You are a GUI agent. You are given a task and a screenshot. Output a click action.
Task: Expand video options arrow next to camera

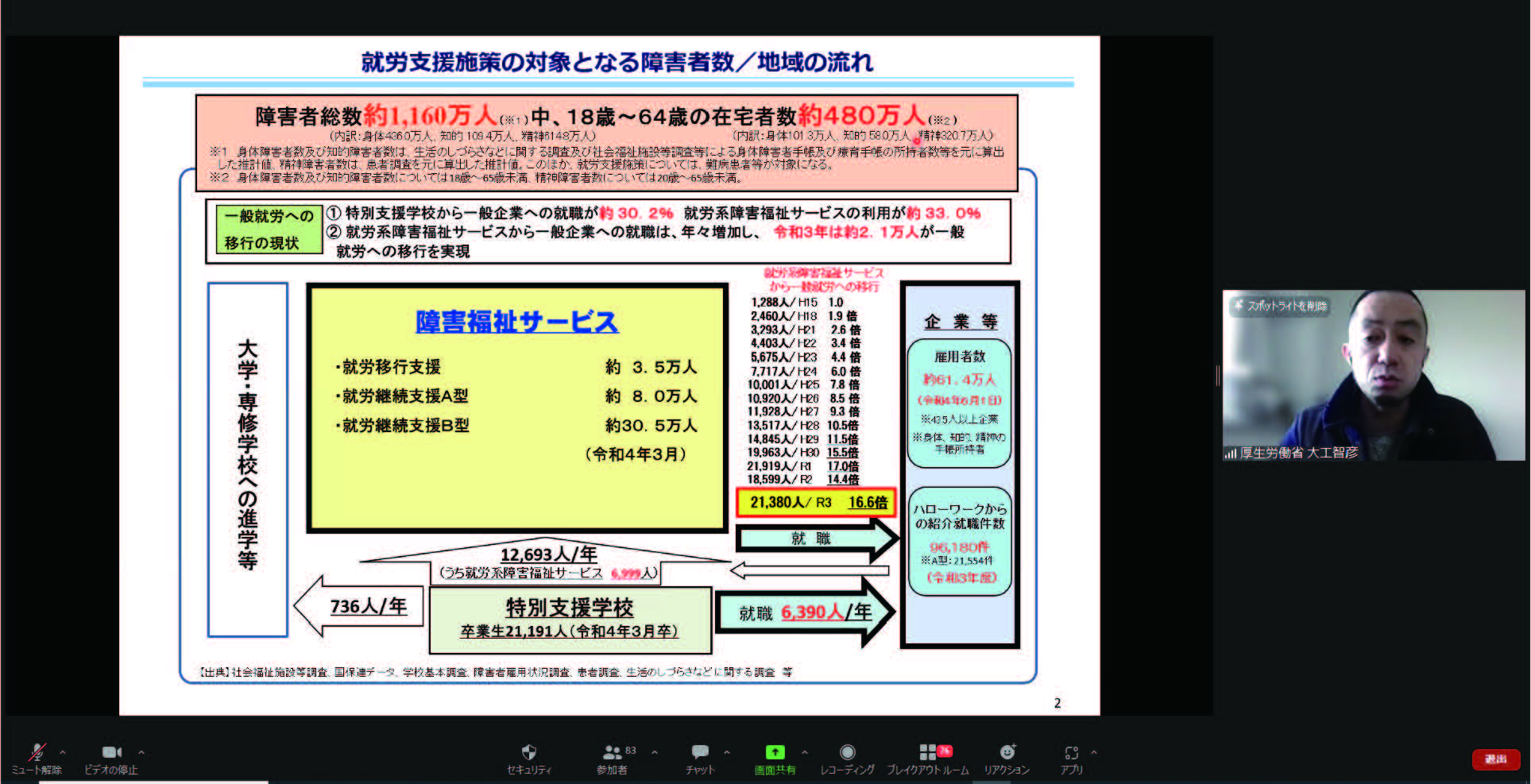pyautogui.click(x=141, y=751)
